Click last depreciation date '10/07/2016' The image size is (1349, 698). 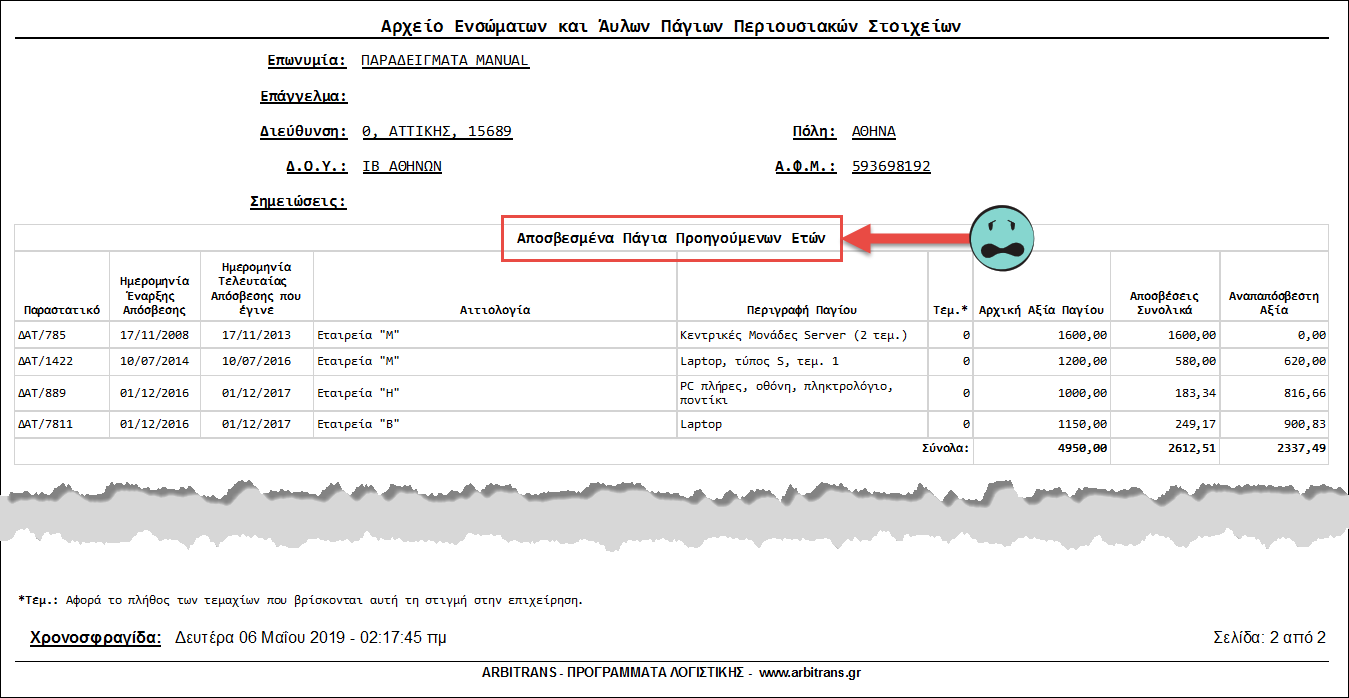(x=257, y=361)
